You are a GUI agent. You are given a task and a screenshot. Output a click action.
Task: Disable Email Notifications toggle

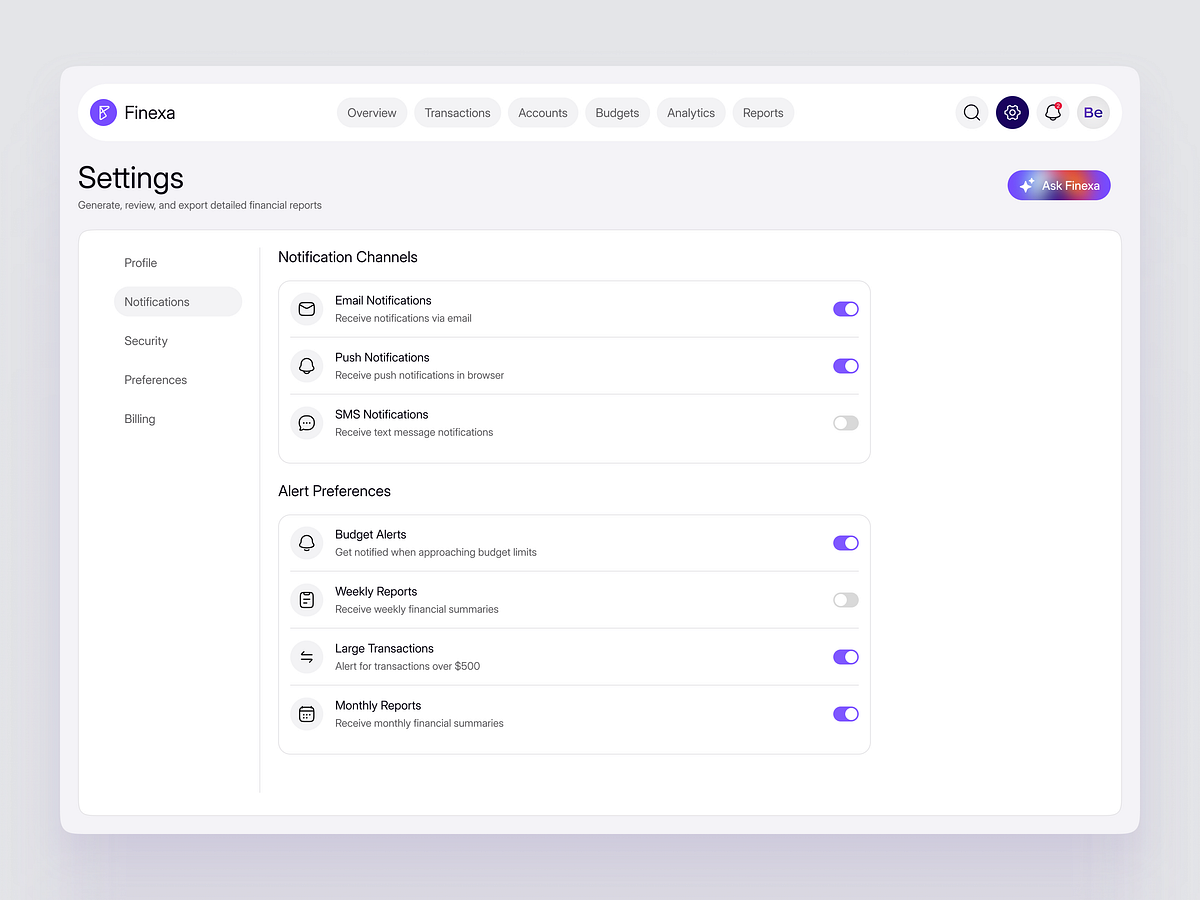(845, 309)
